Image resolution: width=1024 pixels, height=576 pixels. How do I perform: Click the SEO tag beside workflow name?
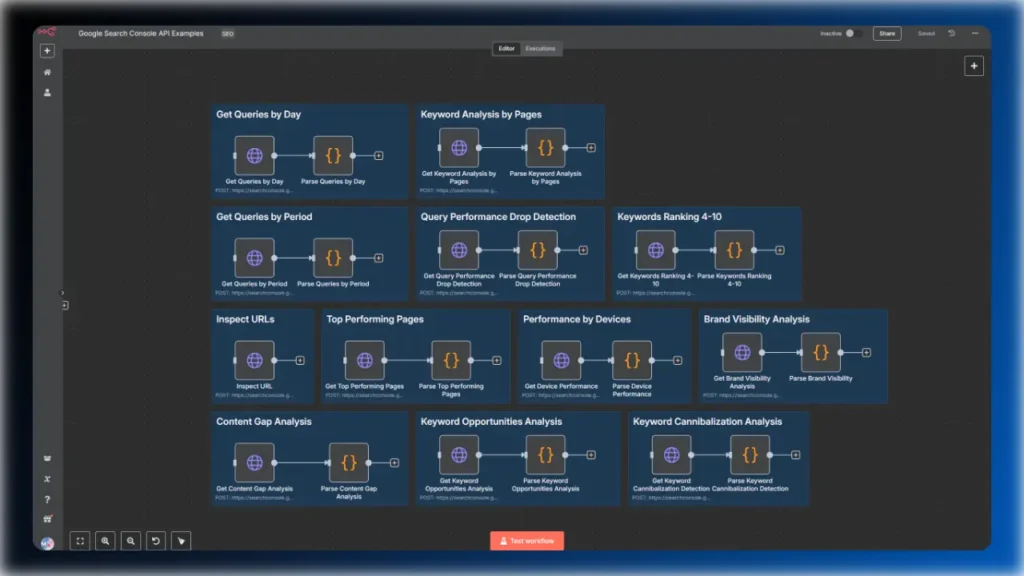pyautogui.click(x=227, y=33)
